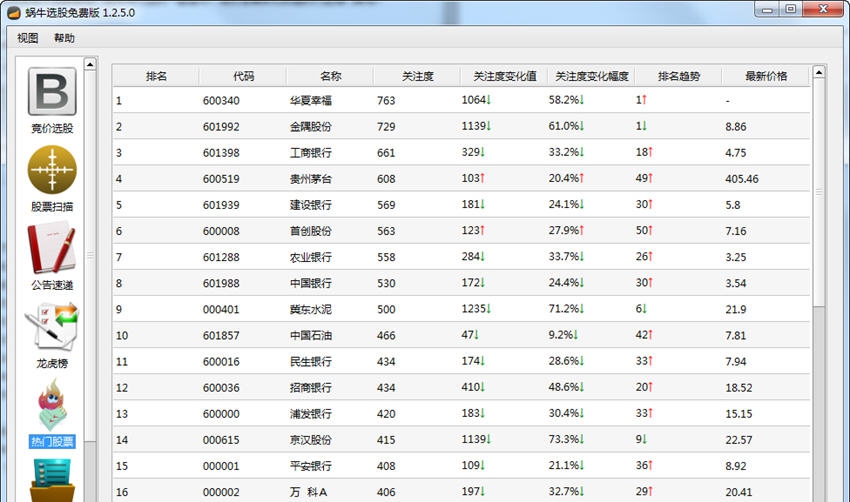Viewport: 850px width, 502px height.
Task: Select stock name 民生银行
Action: point(311,361)
